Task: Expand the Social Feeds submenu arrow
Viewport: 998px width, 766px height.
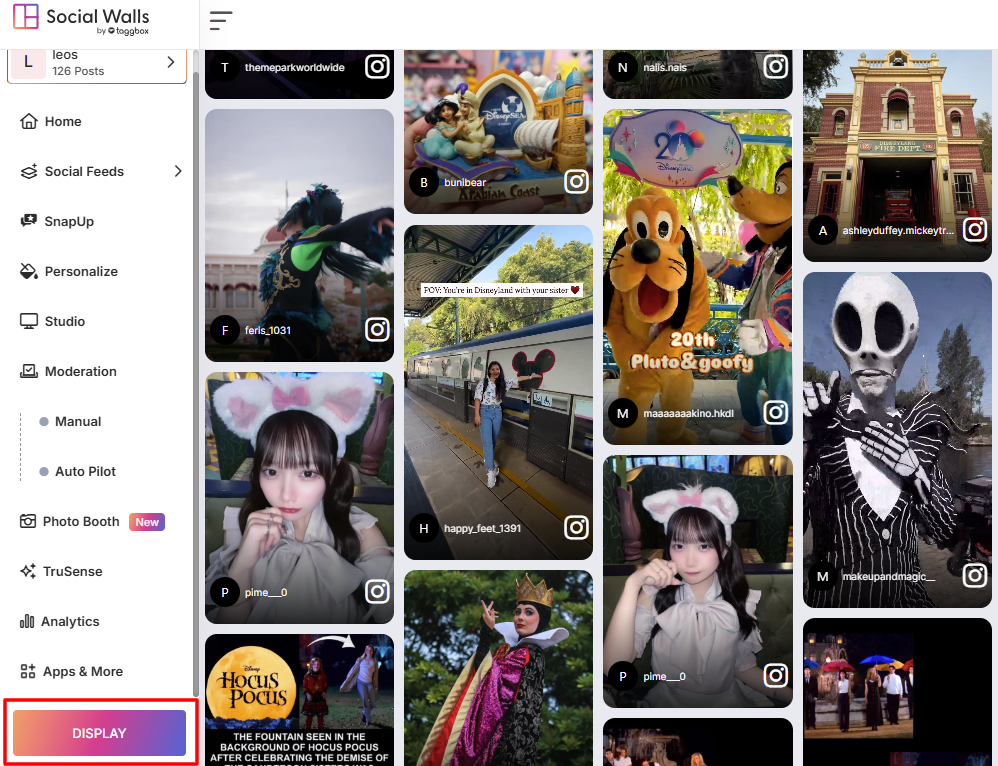Action: (x=178, y=171)
